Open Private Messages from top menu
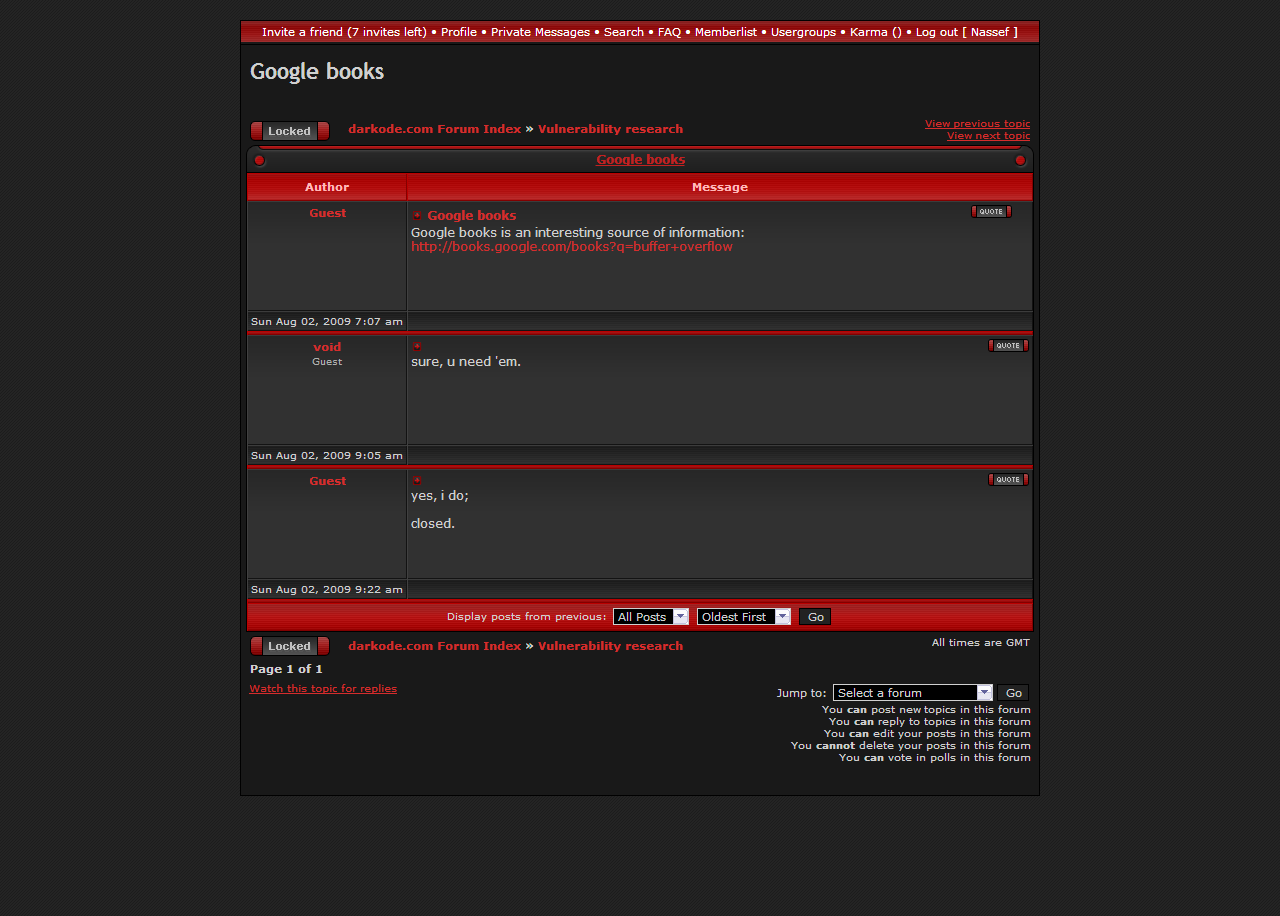The height and width of the screenshot is (916, 1280). 540,32
